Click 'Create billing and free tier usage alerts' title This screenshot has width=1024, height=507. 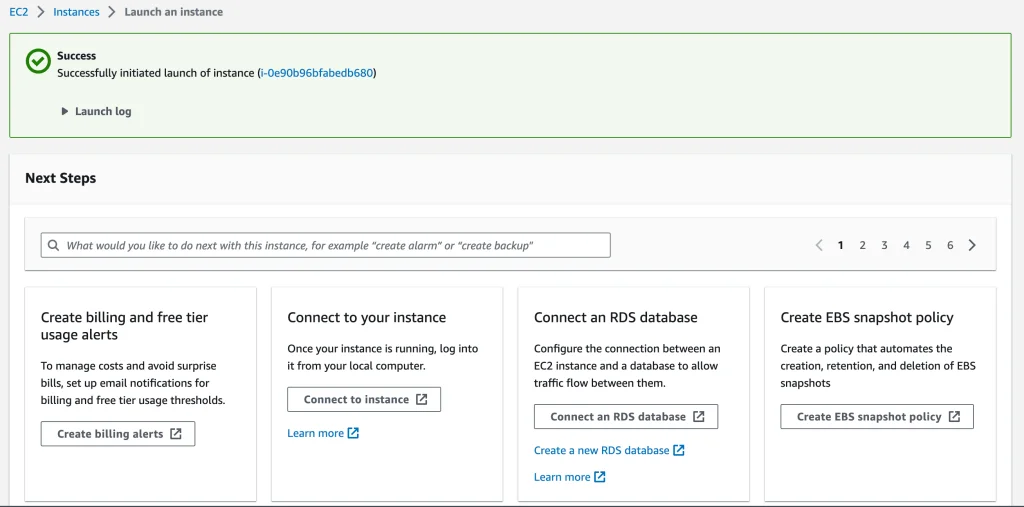124,326
